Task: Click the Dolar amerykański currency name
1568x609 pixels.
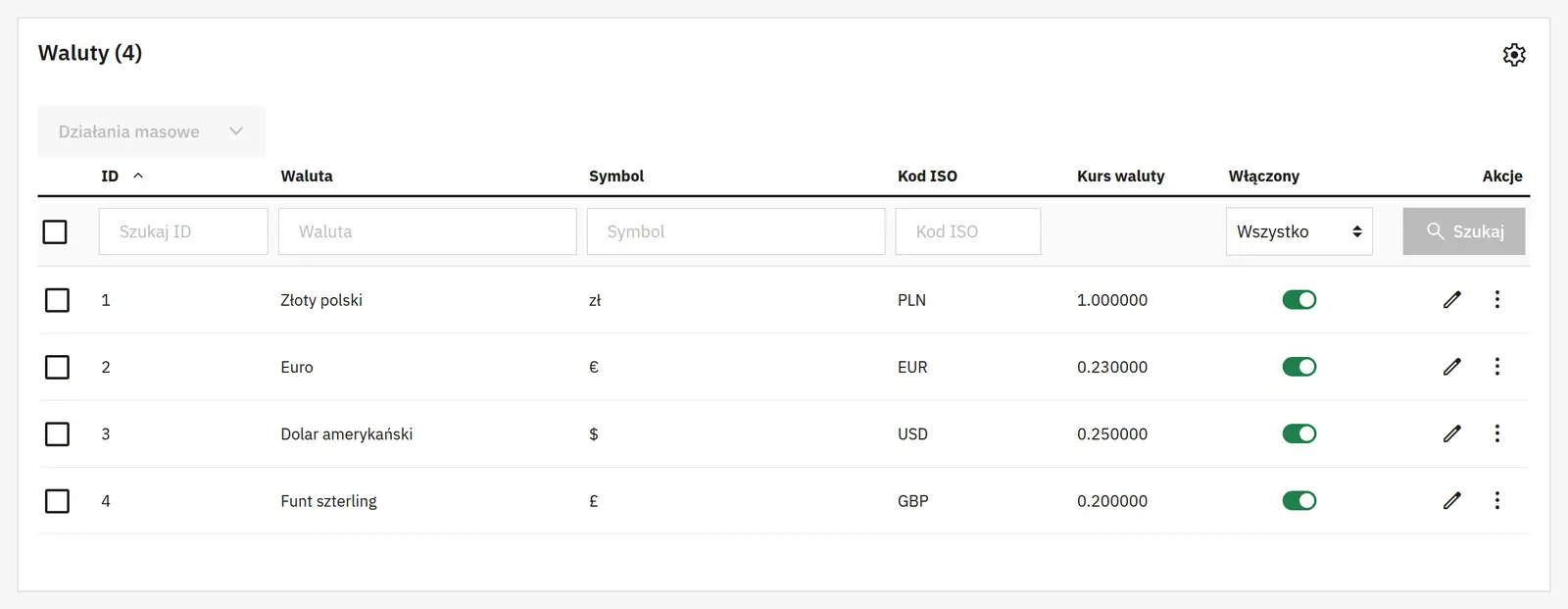Action: pyautogui.click(x=347, y=433)
